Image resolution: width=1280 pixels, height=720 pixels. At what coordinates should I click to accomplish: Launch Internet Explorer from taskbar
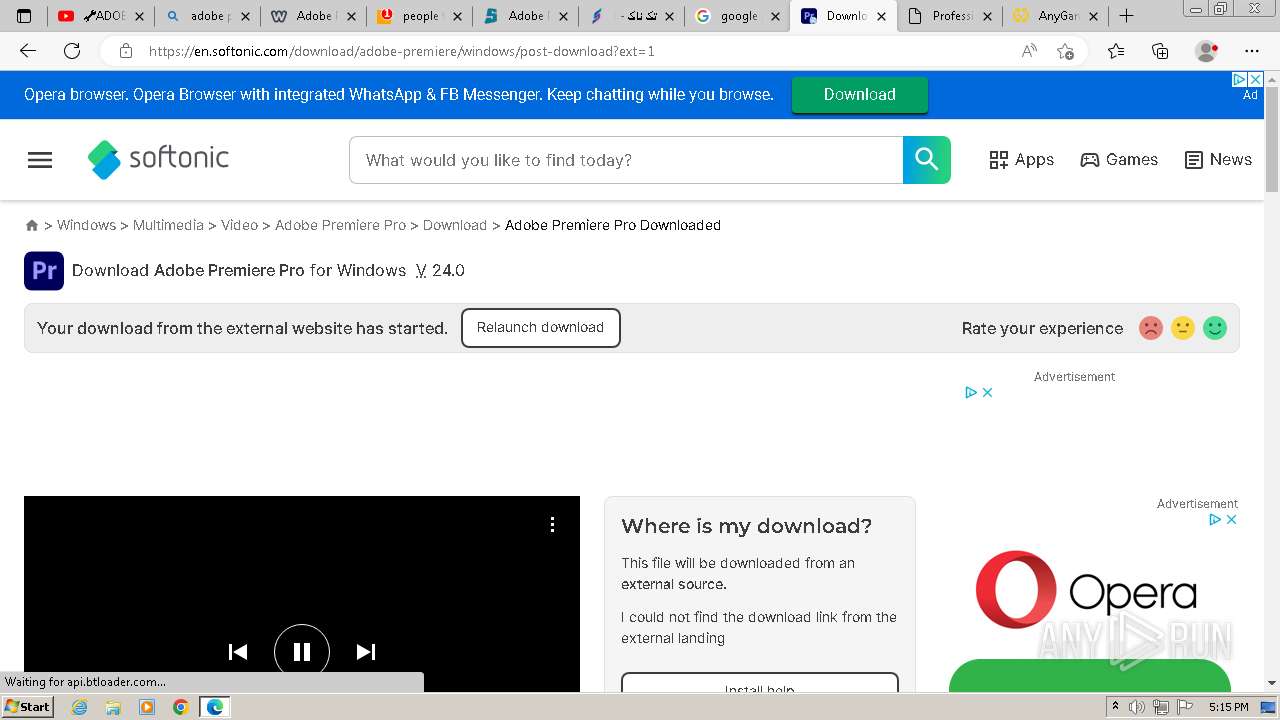80,707
